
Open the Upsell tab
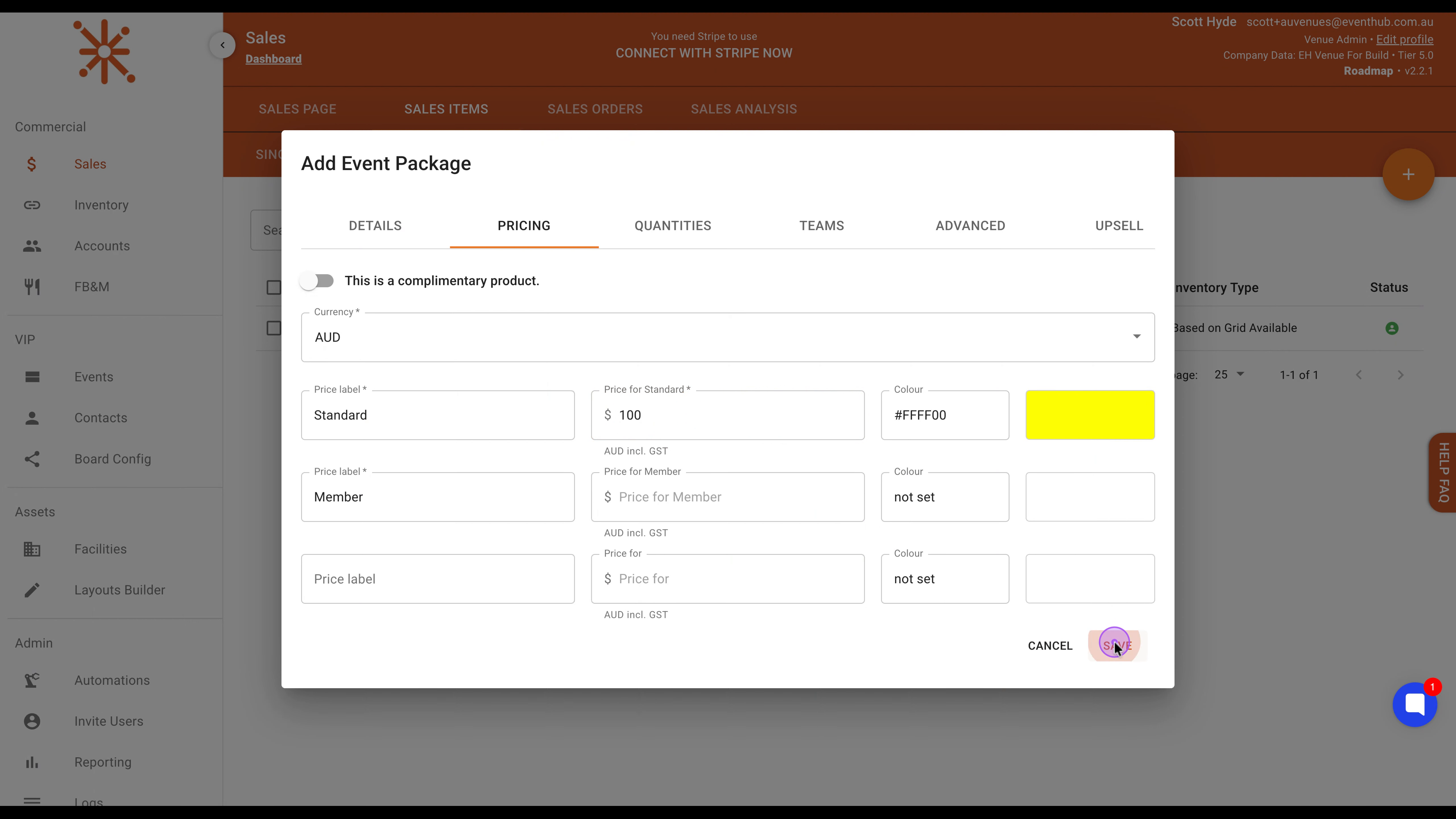[1119, 226]
